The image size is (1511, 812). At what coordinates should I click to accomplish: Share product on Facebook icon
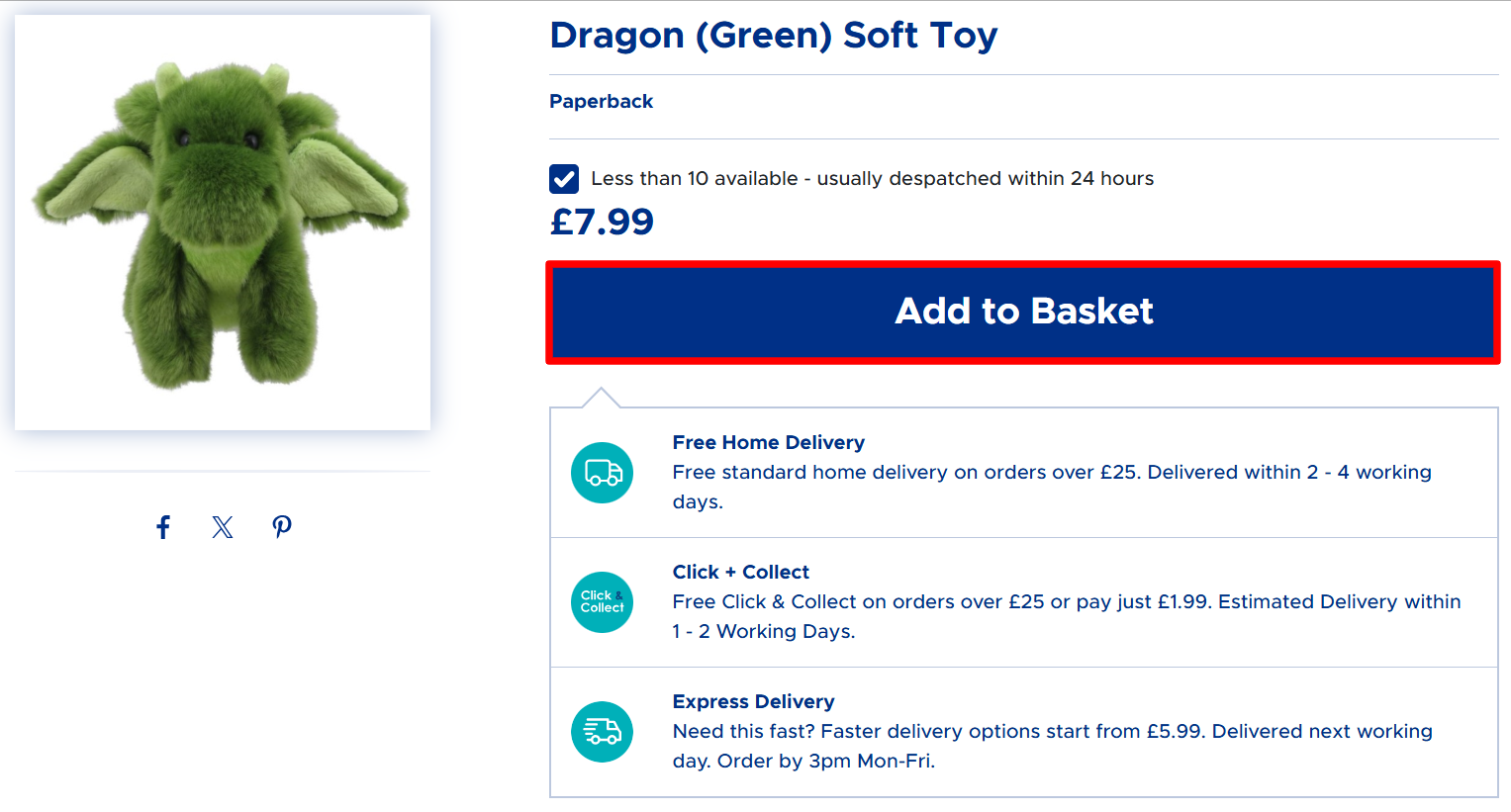(x=163, y=527)
